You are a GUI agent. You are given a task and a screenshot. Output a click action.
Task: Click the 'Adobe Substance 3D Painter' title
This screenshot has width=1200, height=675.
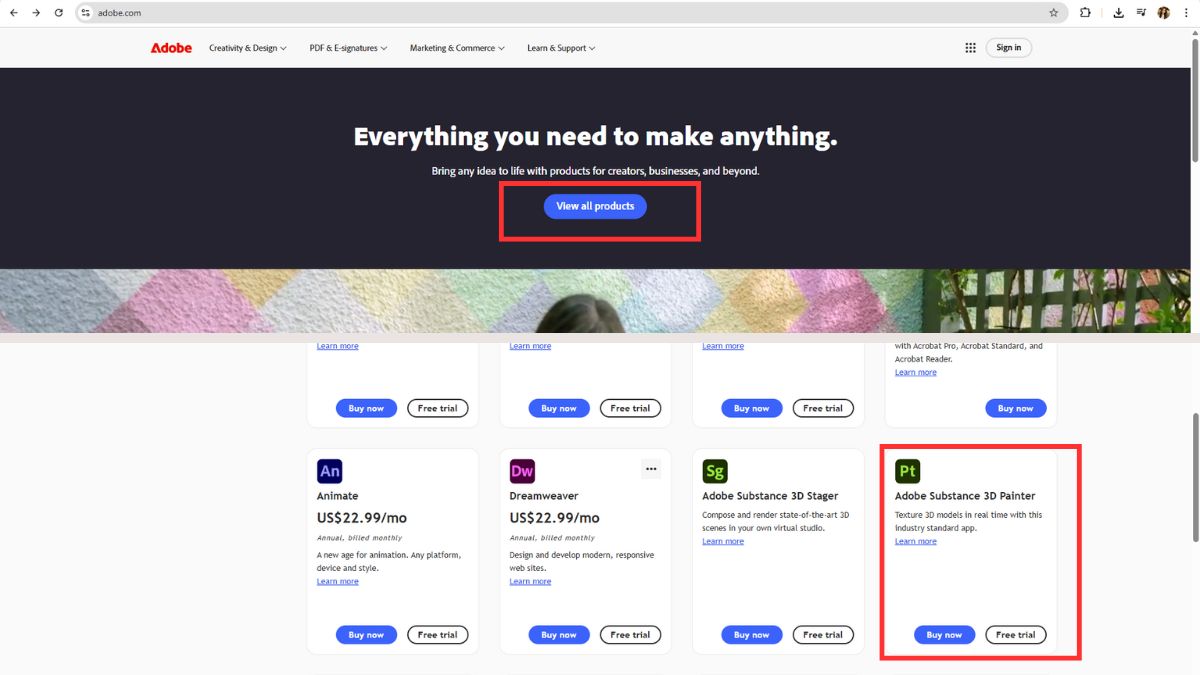(965, 496)
